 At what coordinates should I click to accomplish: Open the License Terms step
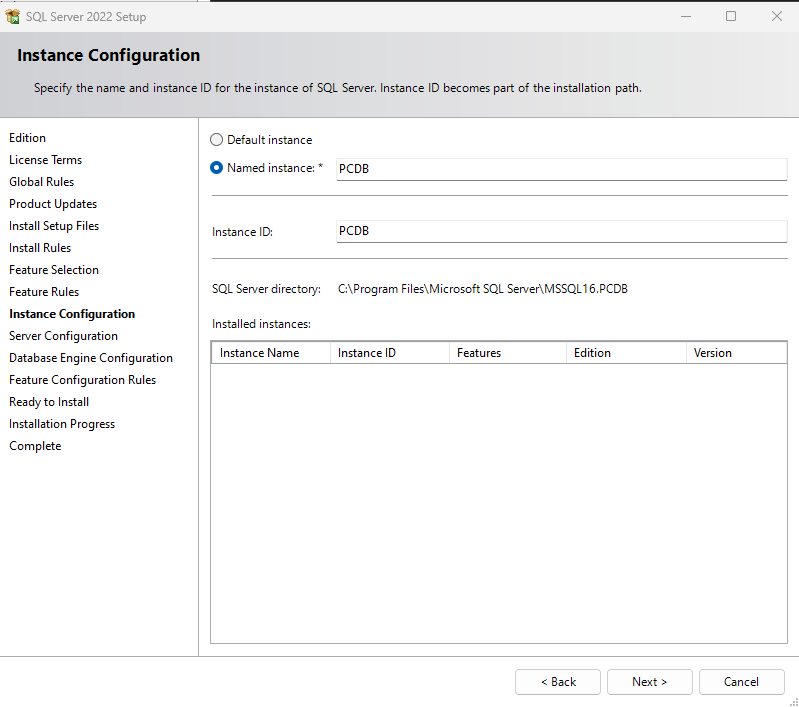coord(45,160)
